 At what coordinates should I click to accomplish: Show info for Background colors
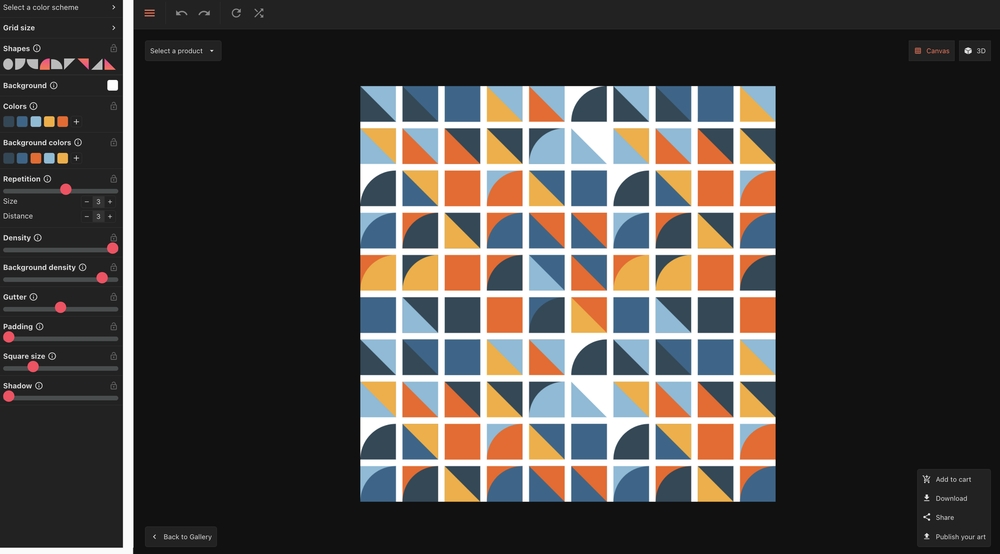[x=78, y=143]
